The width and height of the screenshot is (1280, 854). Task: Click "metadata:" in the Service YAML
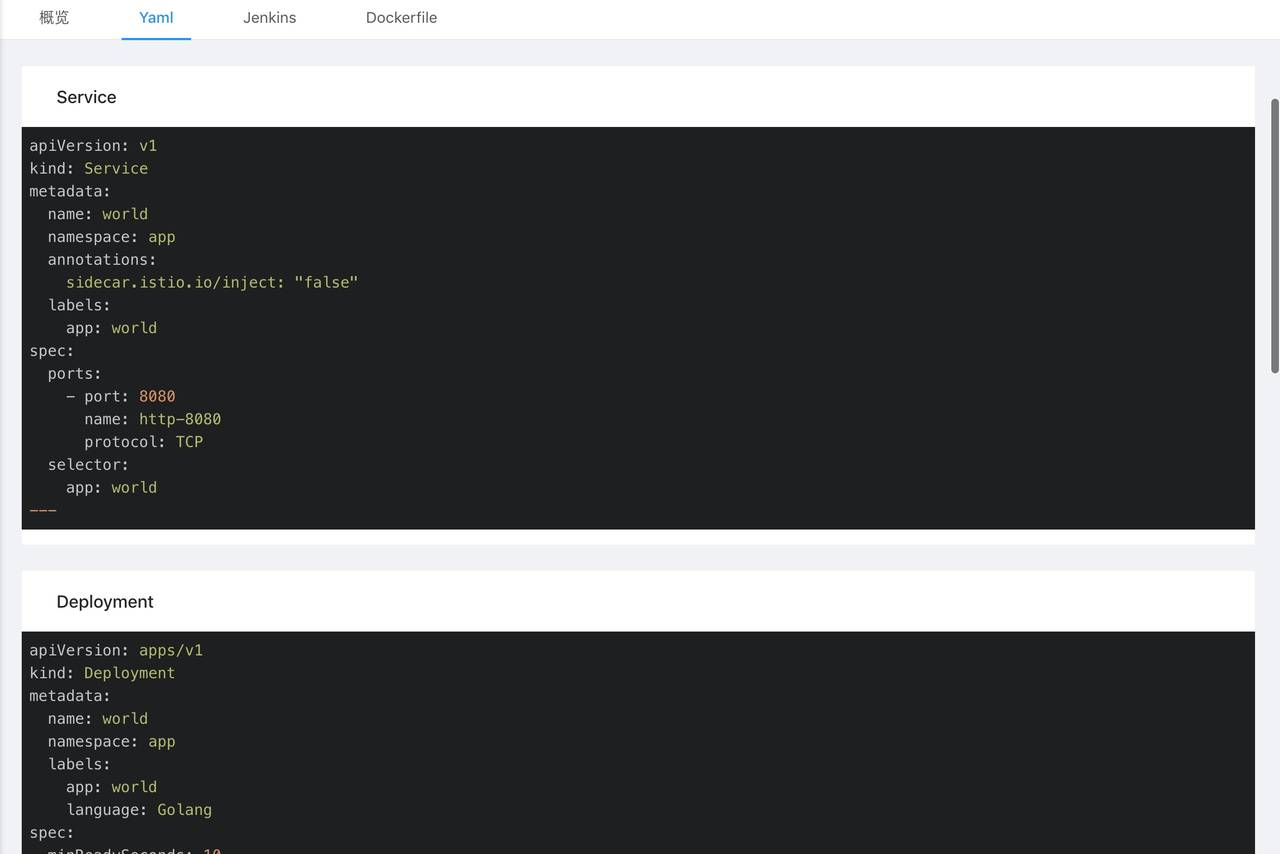(x=70, y=191)
